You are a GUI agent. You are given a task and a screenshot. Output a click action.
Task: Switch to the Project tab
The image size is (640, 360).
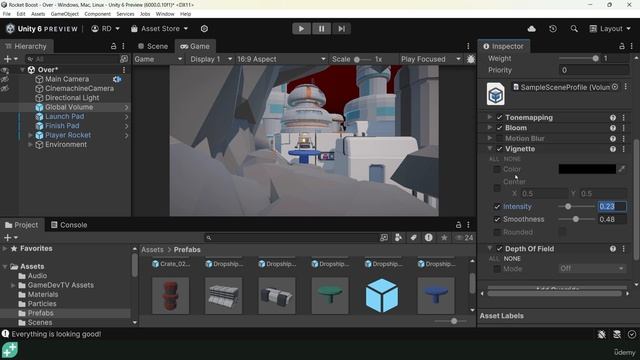22,225
